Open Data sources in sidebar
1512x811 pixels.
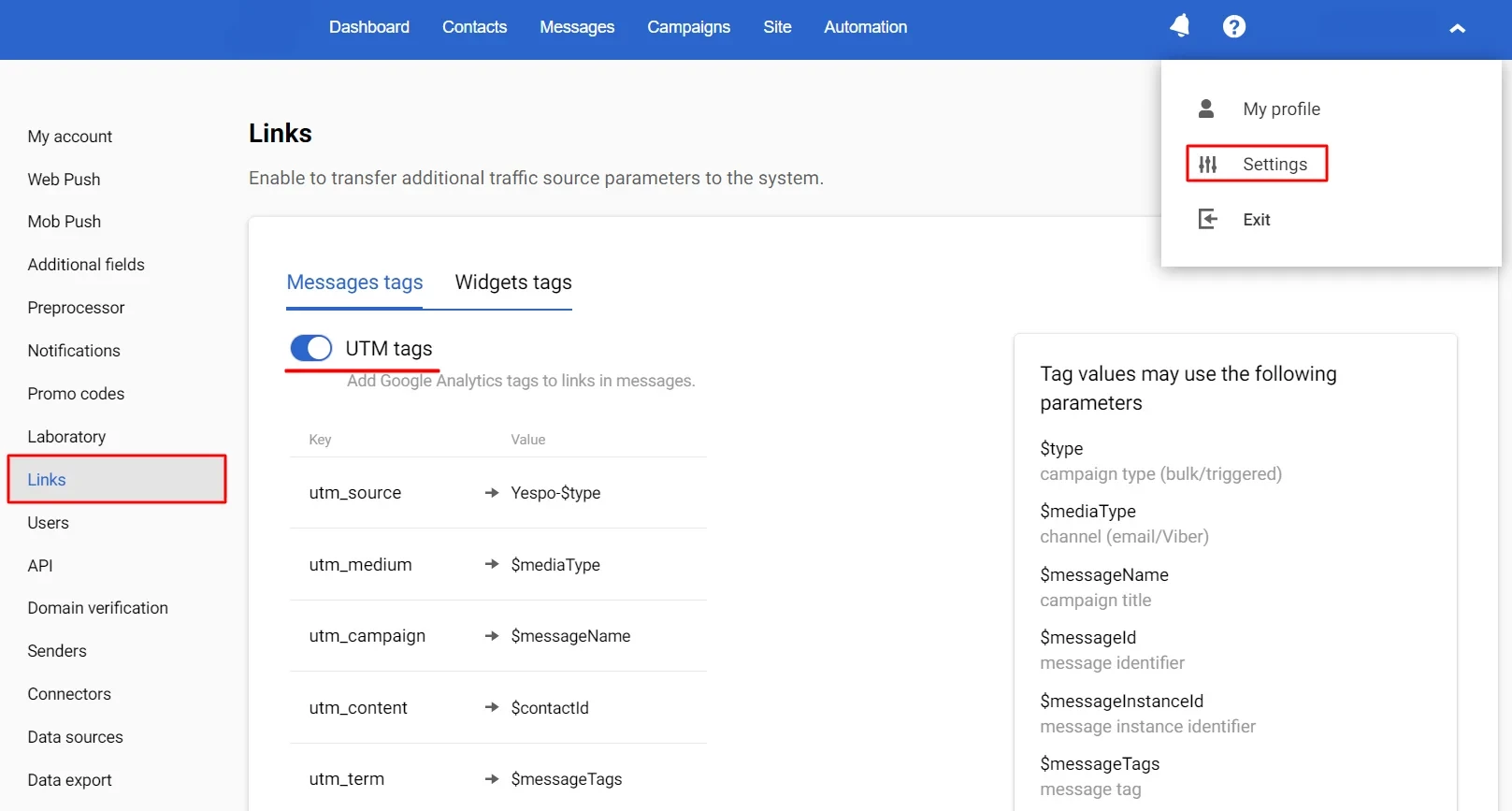(75, 737)
